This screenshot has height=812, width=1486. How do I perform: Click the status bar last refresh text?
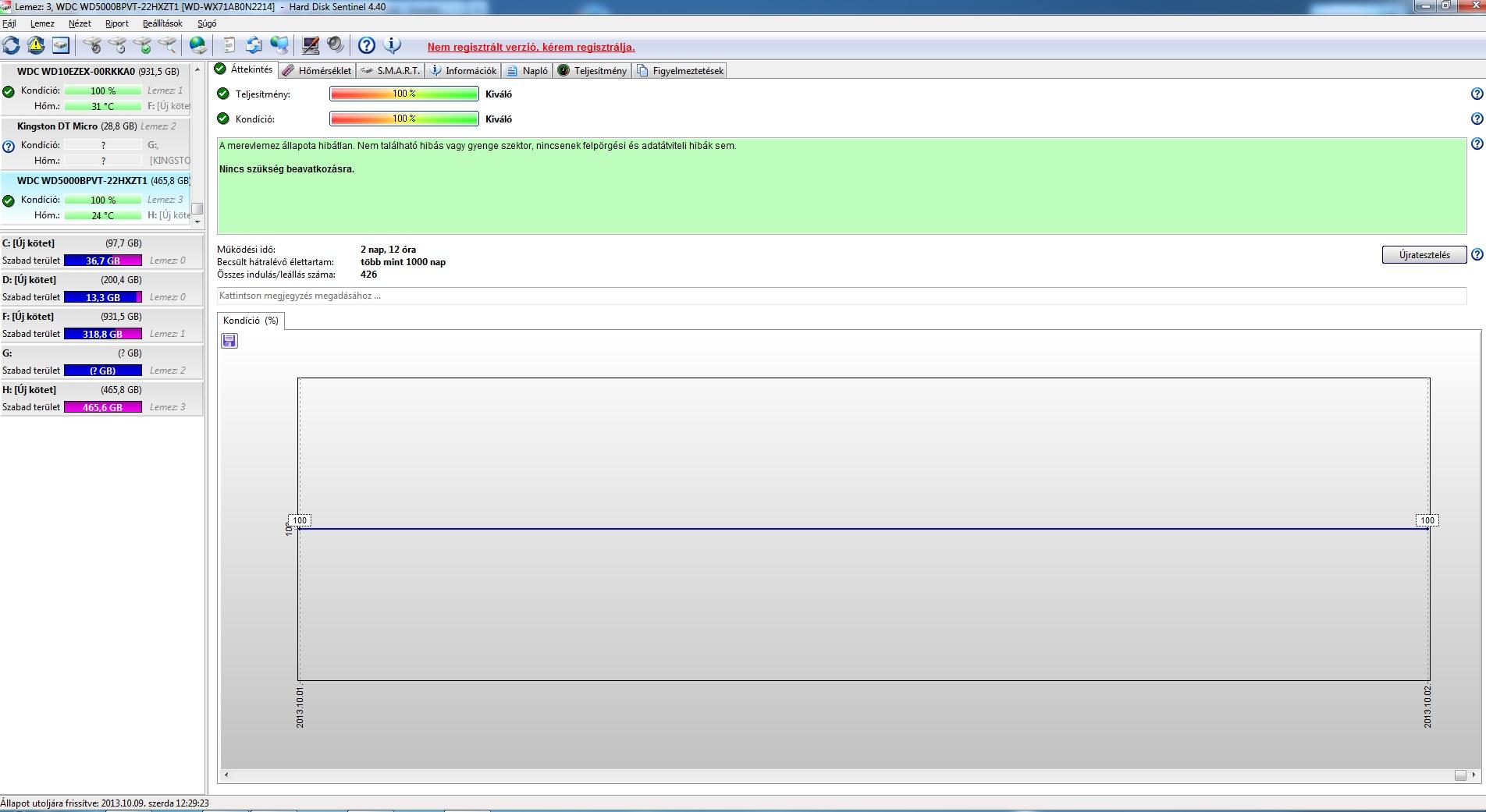pyautogui.click(x=105, y=803)
